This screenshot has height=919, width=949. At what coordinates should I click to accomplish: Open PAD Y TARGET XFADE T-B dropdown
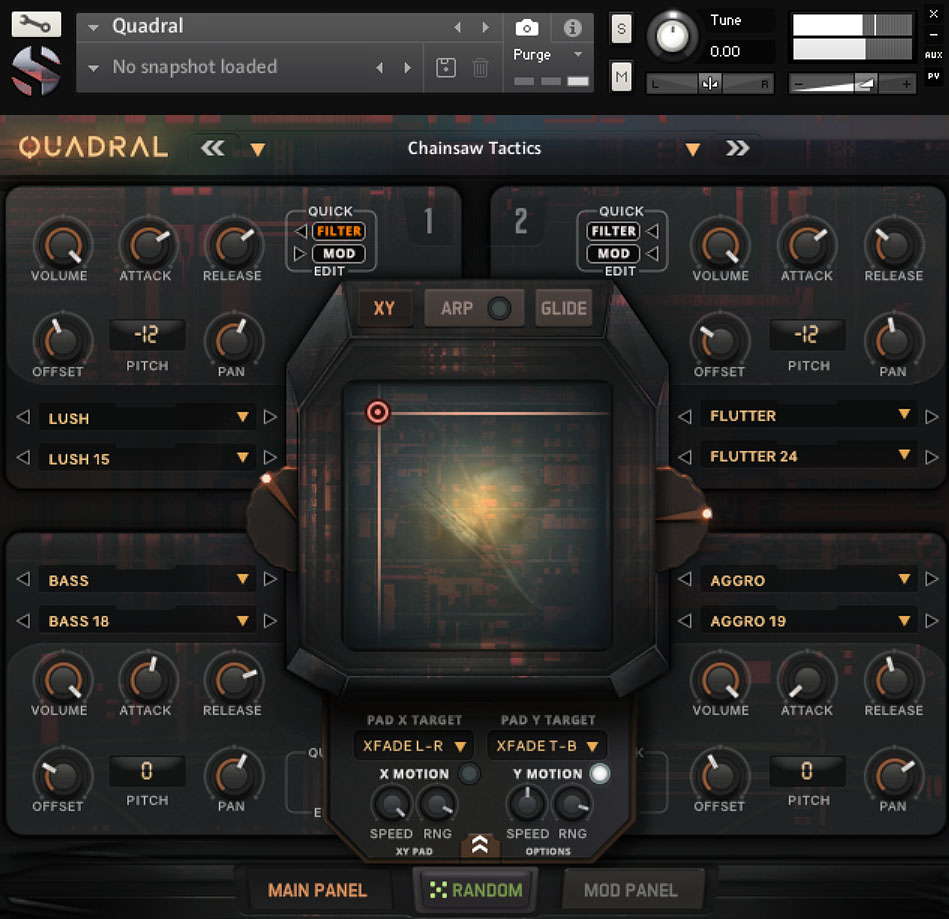click(547, 746)
